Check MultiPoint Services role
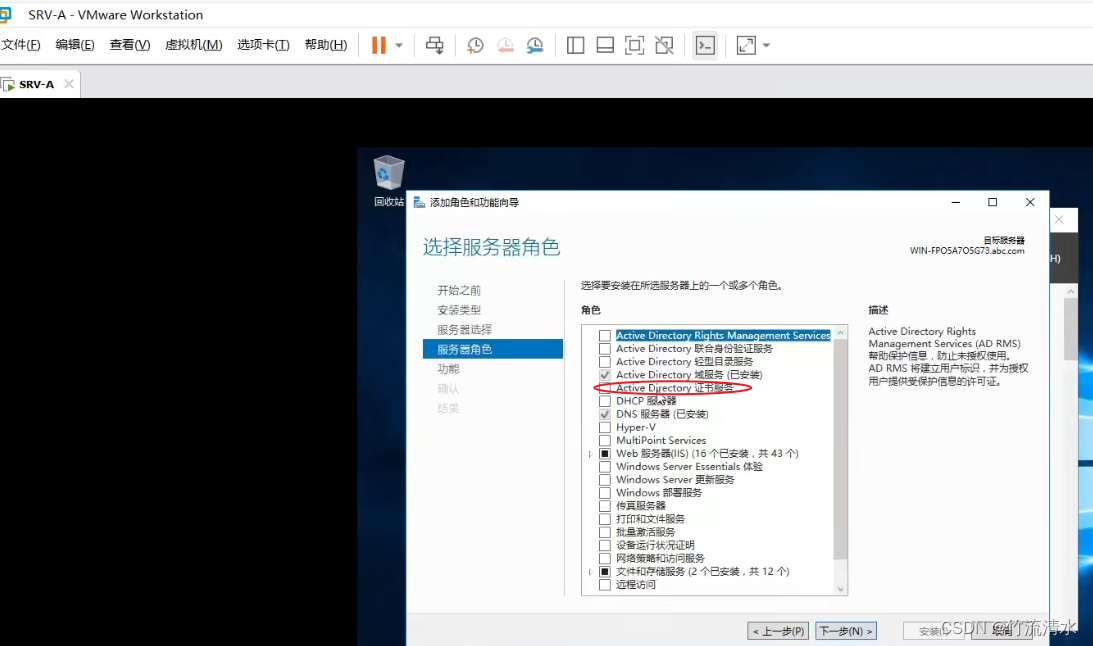Viewport: 1093px width, 646px height. 604,440
